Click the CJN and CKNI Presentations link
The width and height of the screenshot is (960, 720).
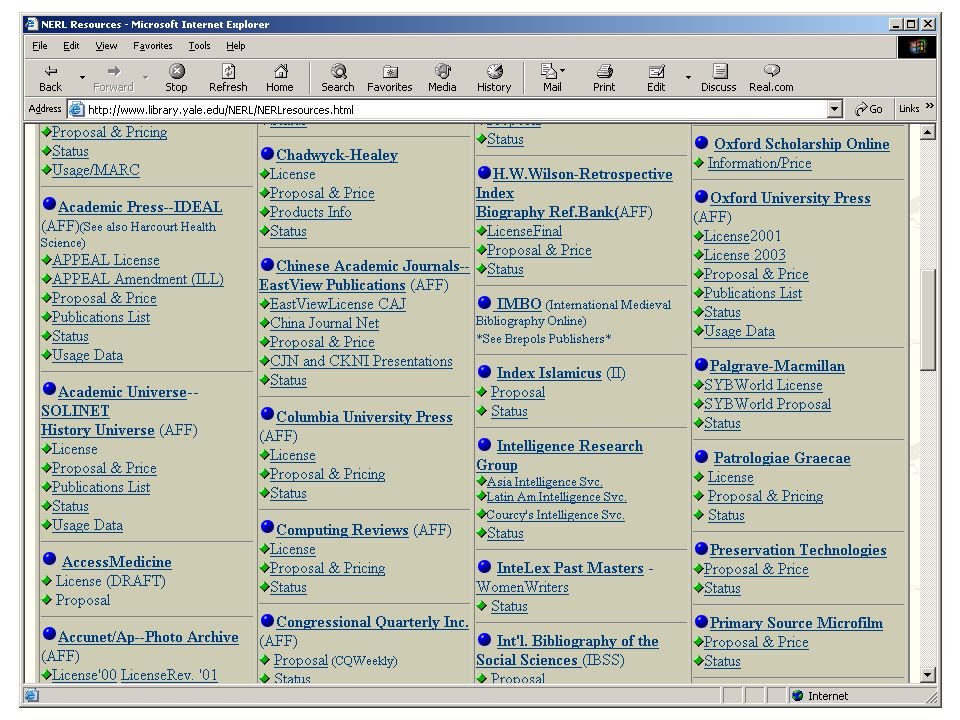tap(361, 361)
